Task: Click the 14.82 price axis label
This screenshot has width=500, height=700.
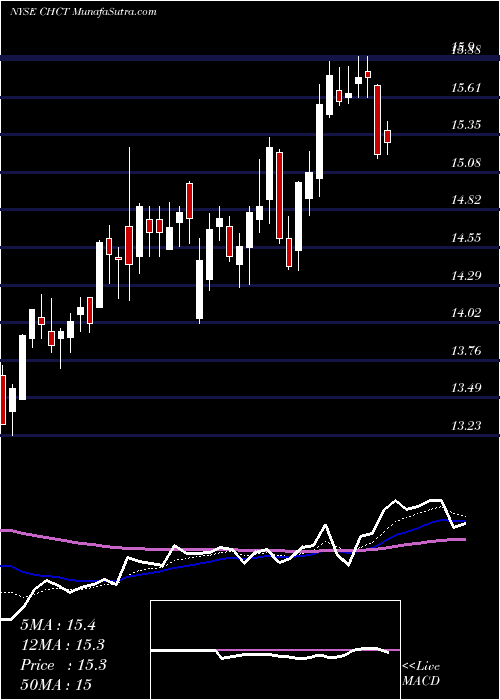Action: click(x=466, y=200)
